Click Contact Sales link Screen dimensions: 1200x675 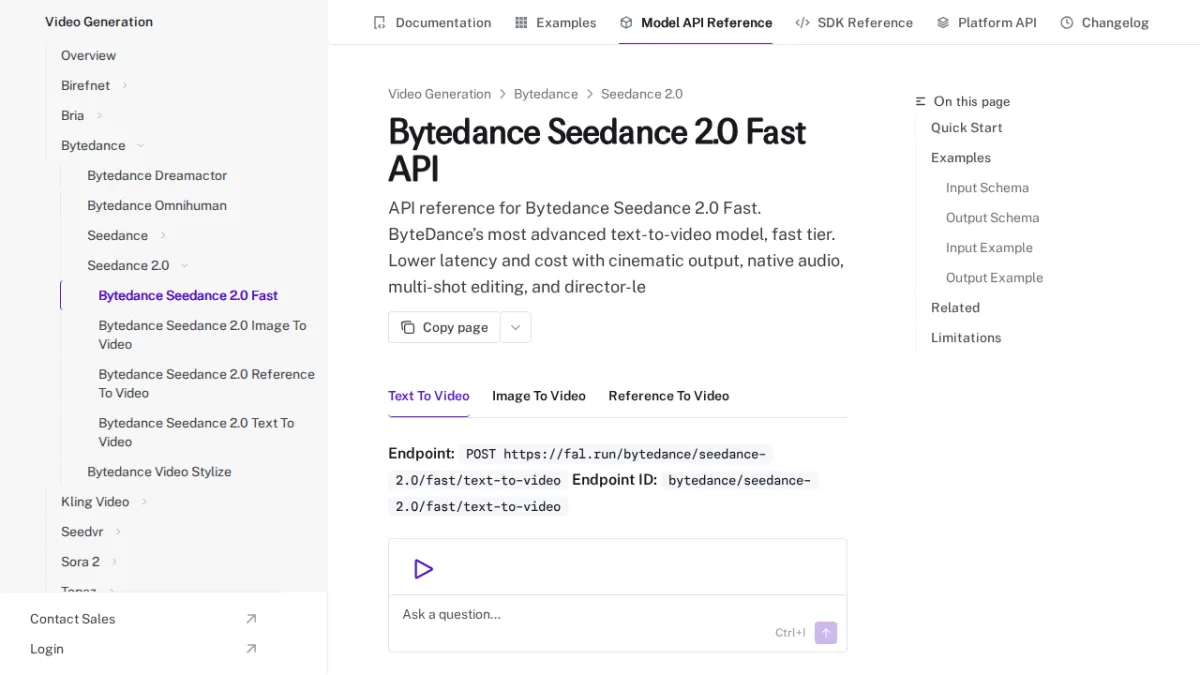73,619
